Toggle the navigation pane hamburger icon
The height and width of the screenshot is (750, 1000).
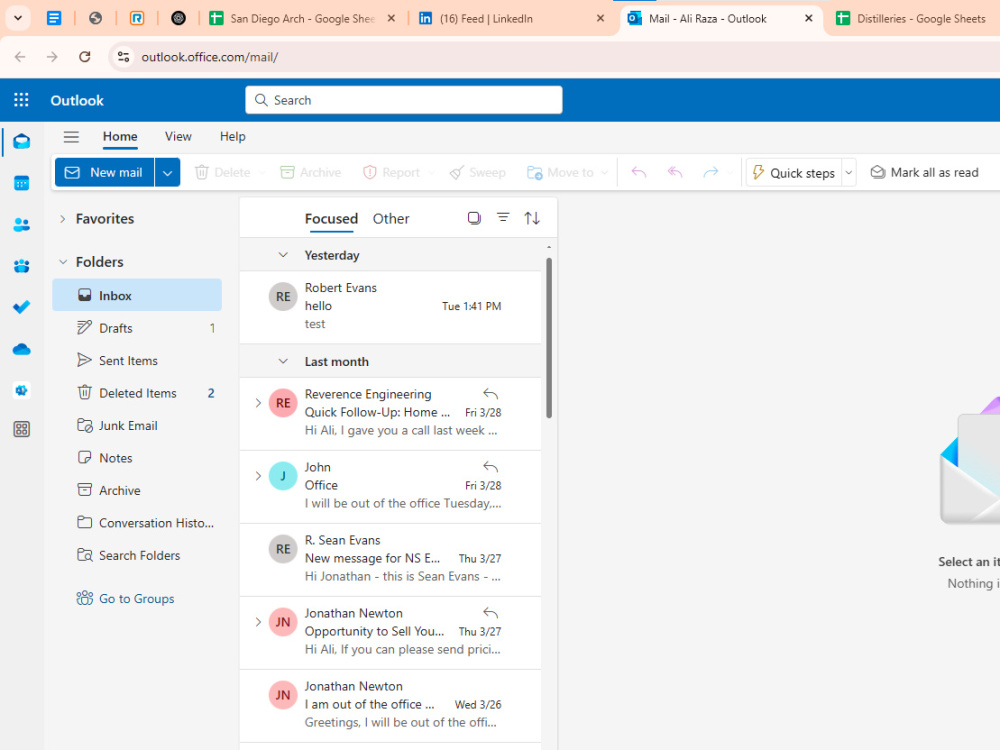point(71,136)
